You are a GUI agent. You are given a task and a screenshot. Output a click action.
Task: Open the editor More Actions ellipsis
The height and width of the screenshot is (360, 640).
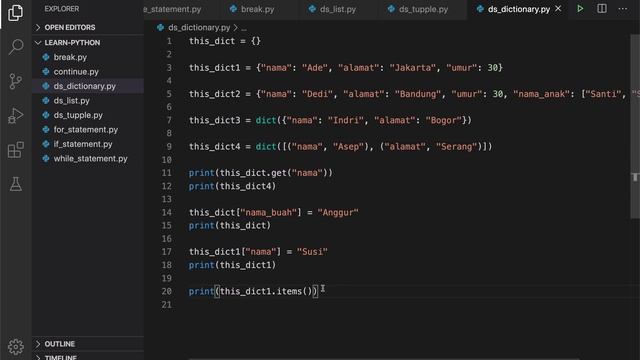click(x=622, y=9)
